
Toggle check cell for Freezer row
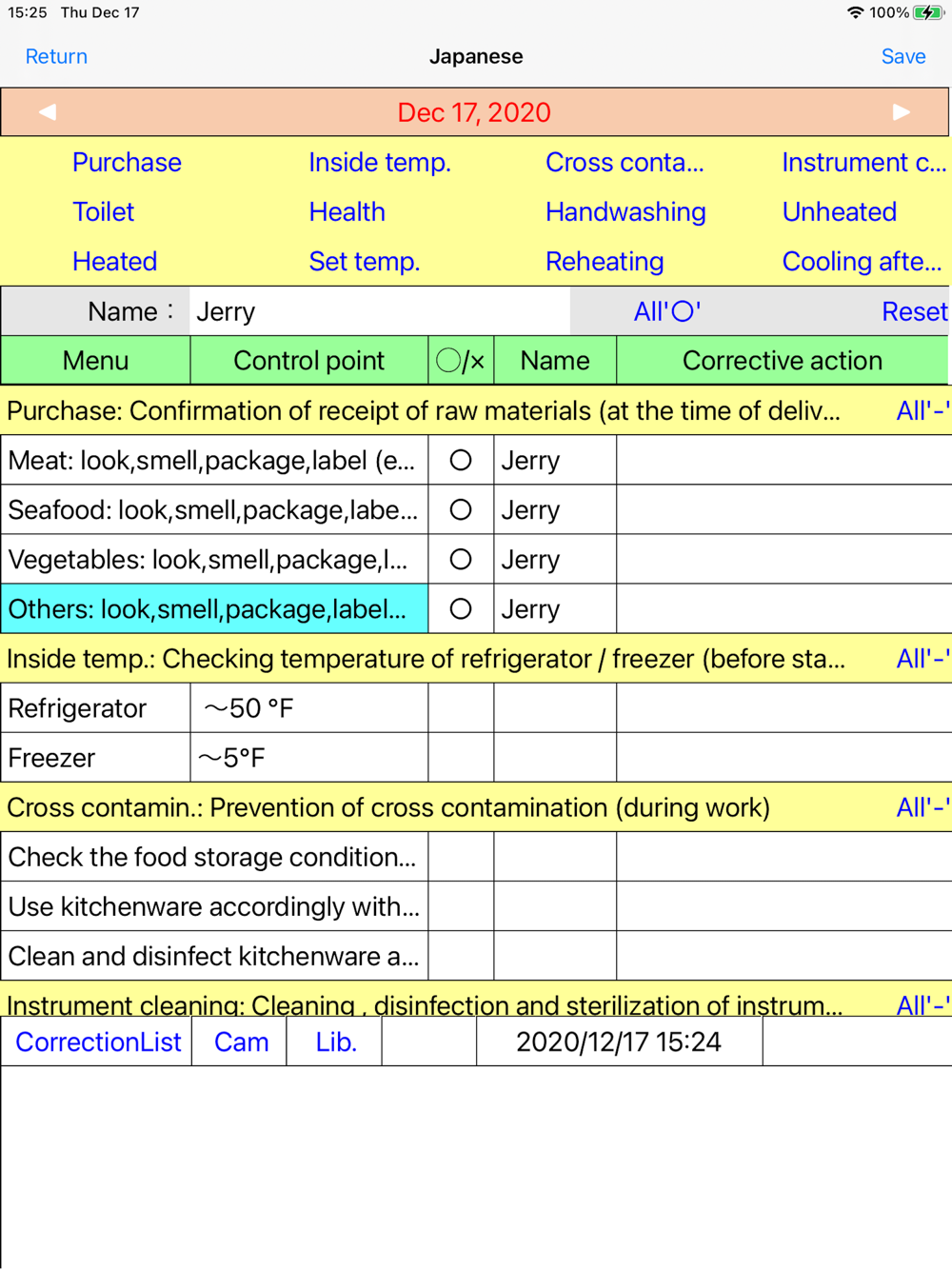point(461,758)
